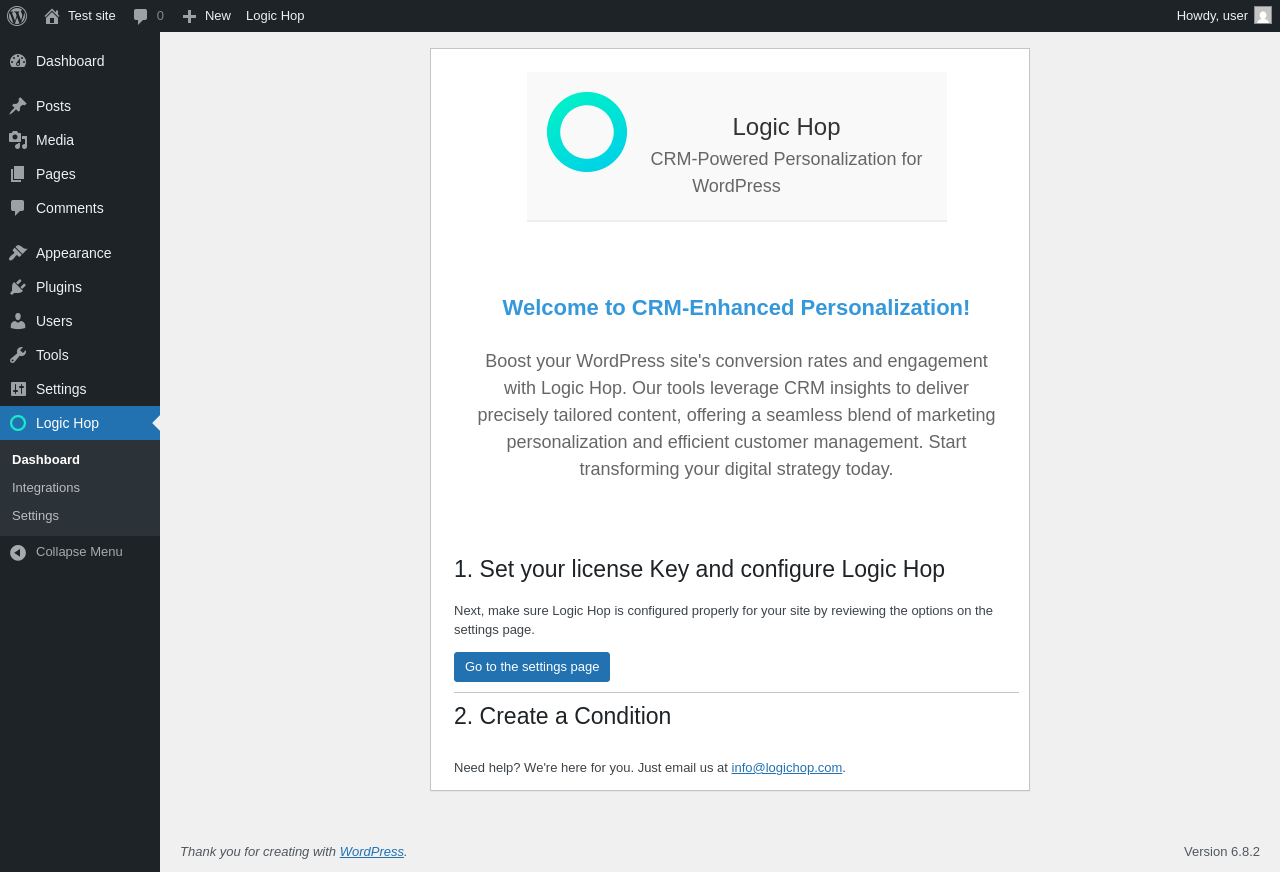Open the Posts pushpin icon in sidebar
This screenshot has height=872, width=1280.
[x=18, y=106]
